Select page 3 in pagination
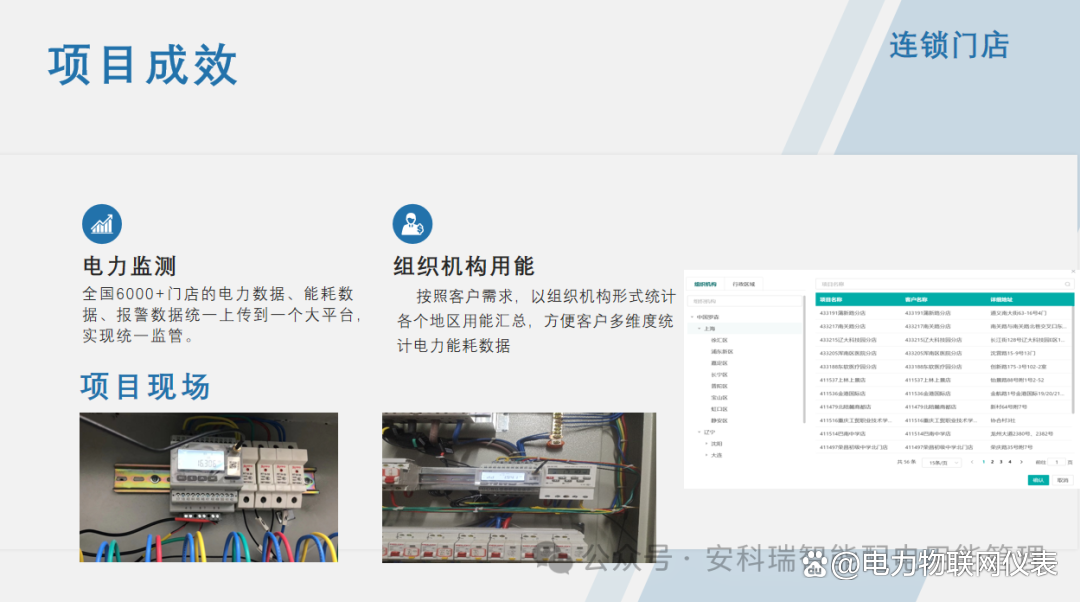The width and height of the screenshot is (1080, 602). (x=1001, y=462)
